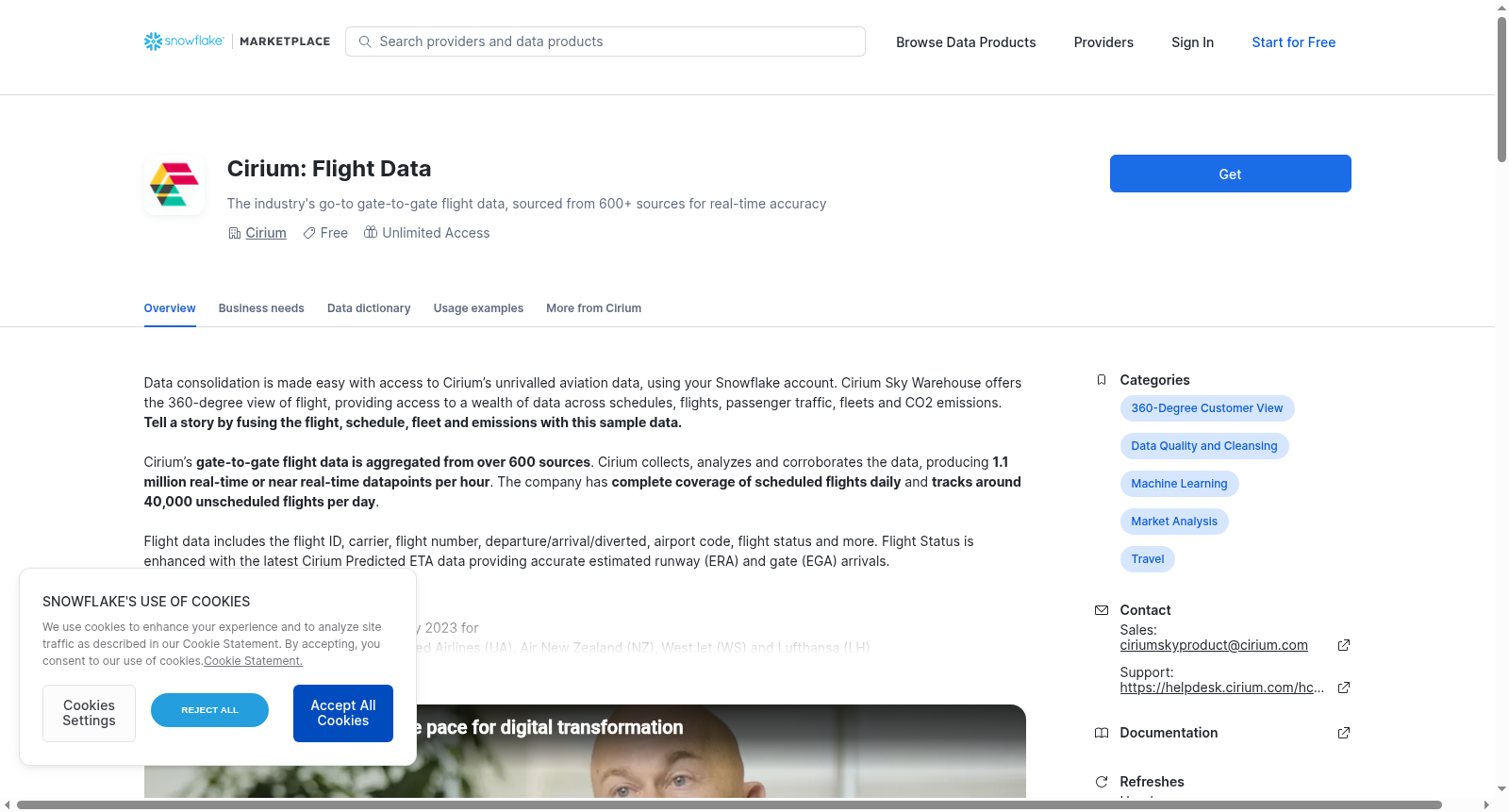This screenshot has width=1509, height=812.
Task: Open the Cookie Statement link
Action: pos(253,661)
